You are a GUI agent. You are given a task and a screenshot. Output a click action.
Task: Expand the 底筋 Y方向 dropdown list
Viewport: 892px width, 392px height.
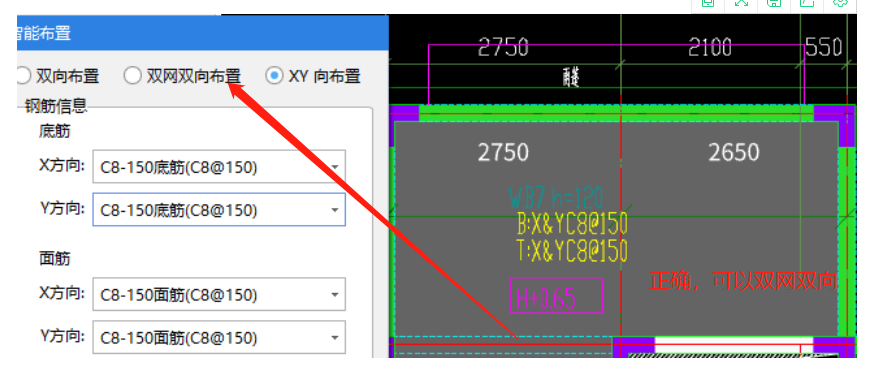219,210
